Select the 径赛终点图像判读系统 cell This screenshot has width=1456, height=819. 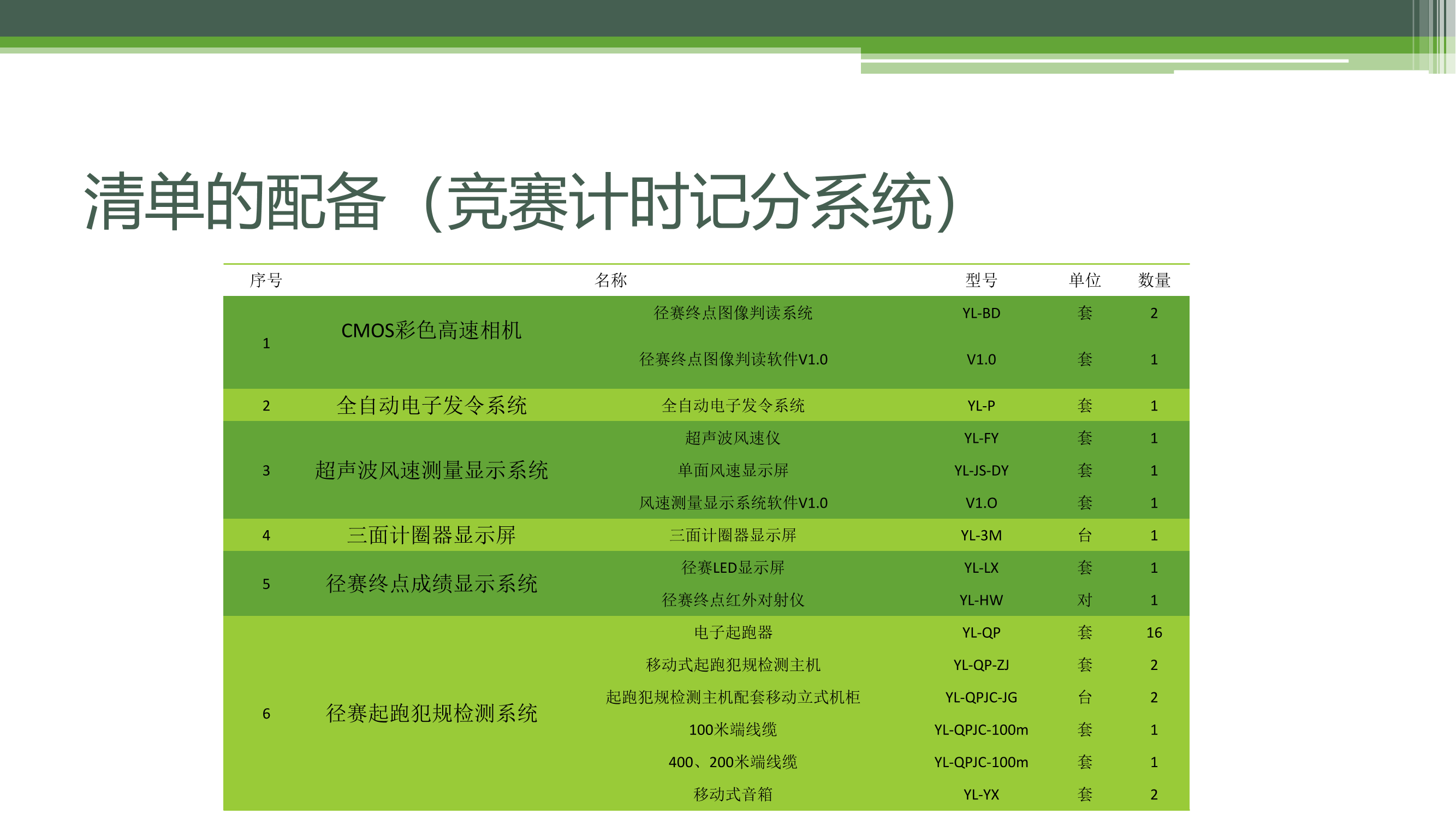733,312
